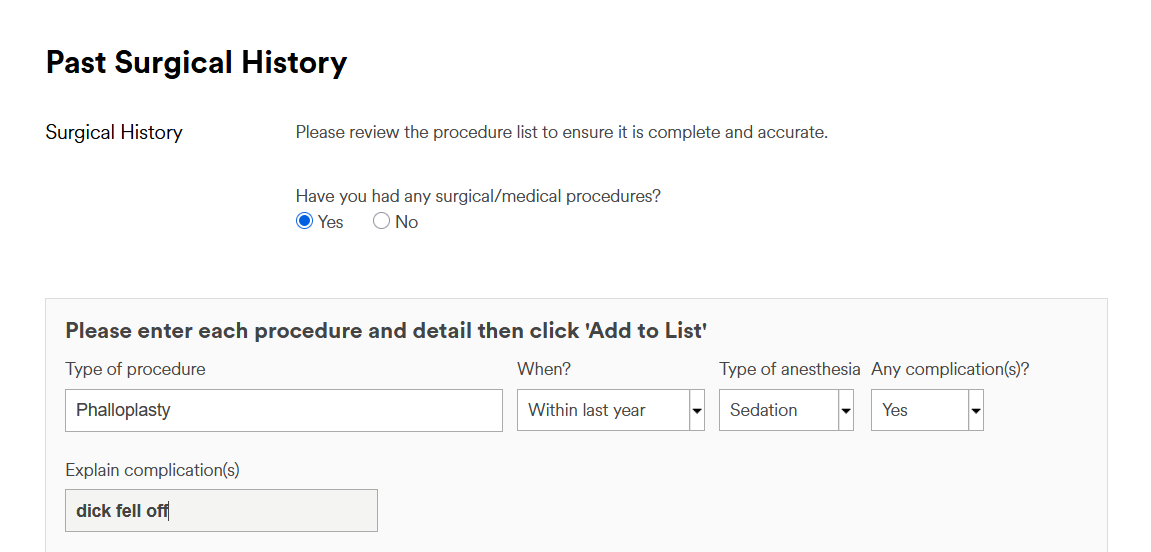Click the "Type of procedure" field label
The width and height of the screenshot is (1151, 552).
(135, 369)
